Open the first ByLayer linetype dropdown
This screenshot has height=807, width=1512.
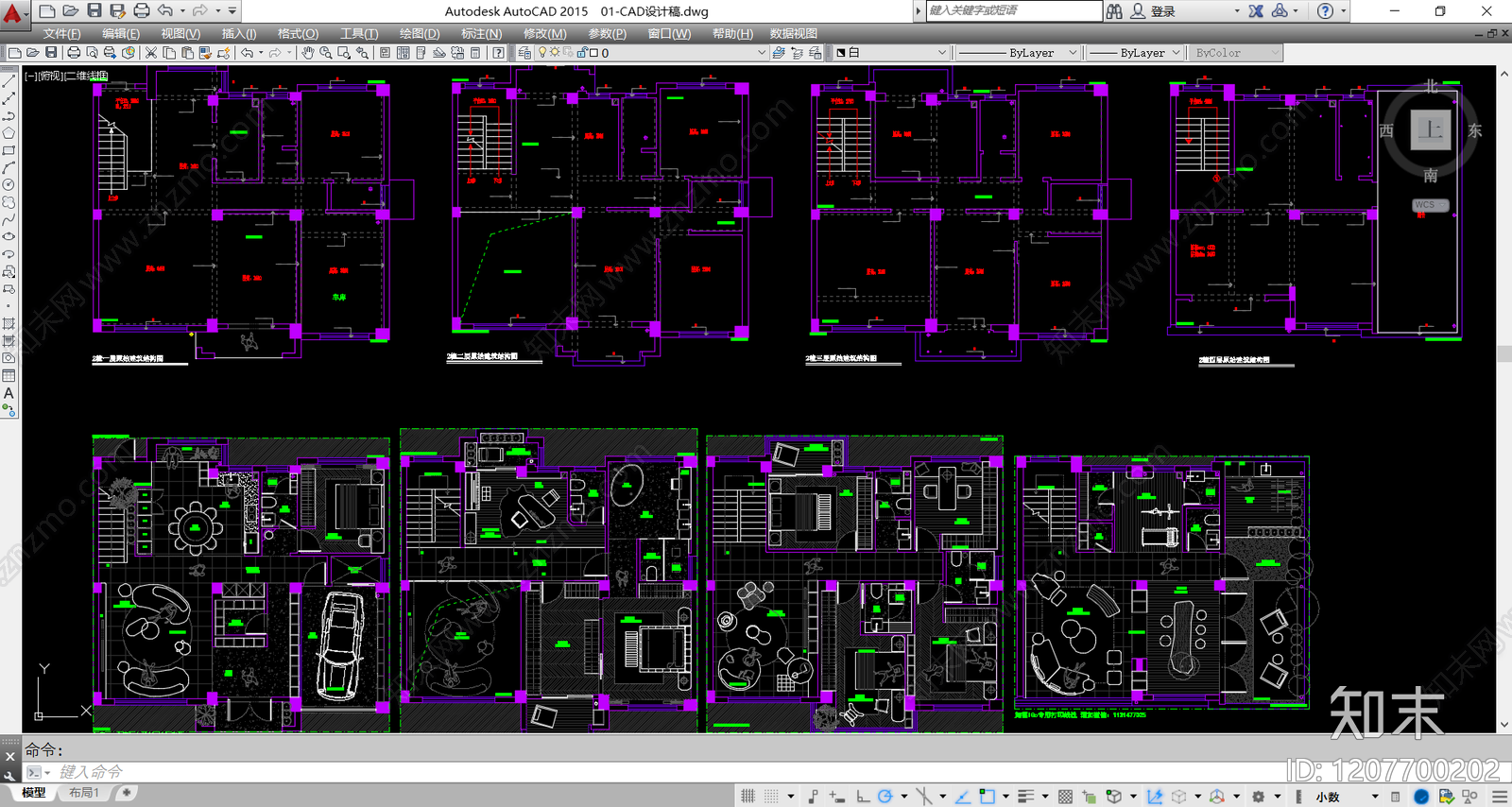click(x=1017, y=53)
